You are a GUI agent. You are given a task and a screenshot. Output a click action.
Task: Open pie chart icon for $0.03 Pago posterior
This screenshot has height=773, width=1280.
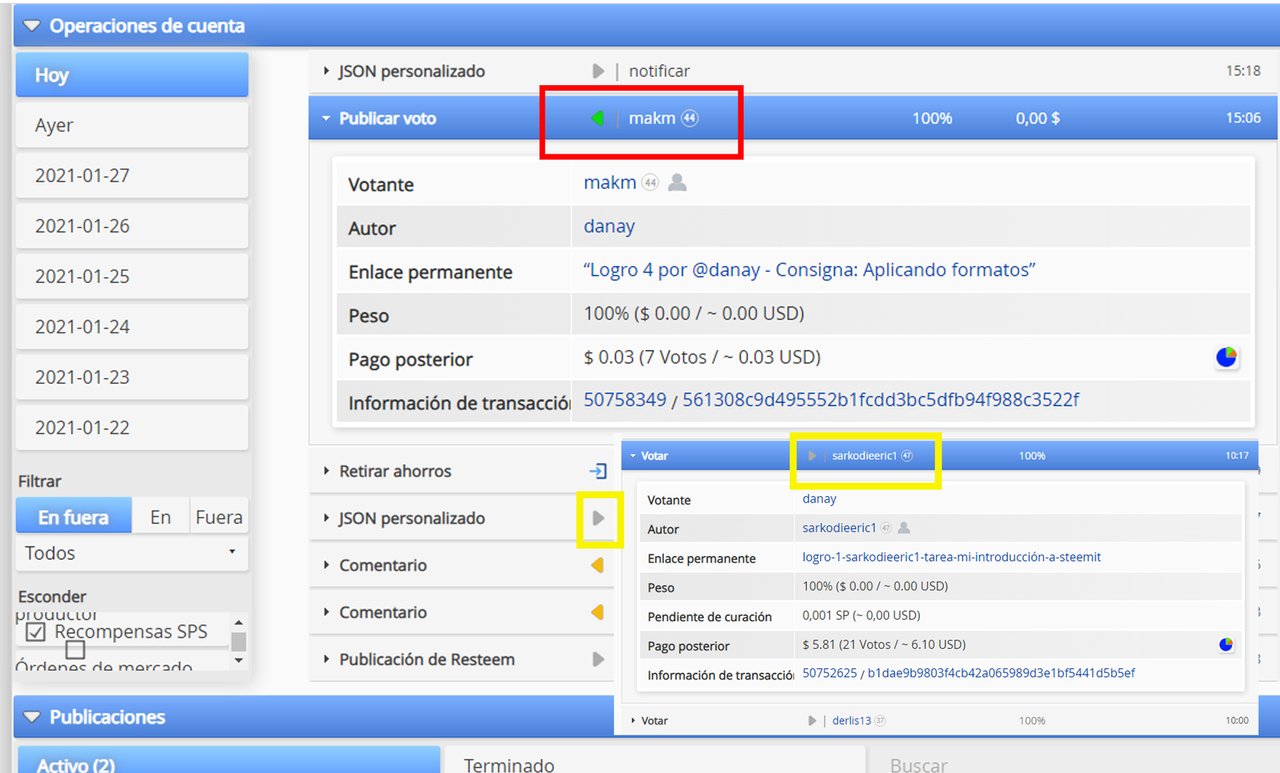[1226, 357]
